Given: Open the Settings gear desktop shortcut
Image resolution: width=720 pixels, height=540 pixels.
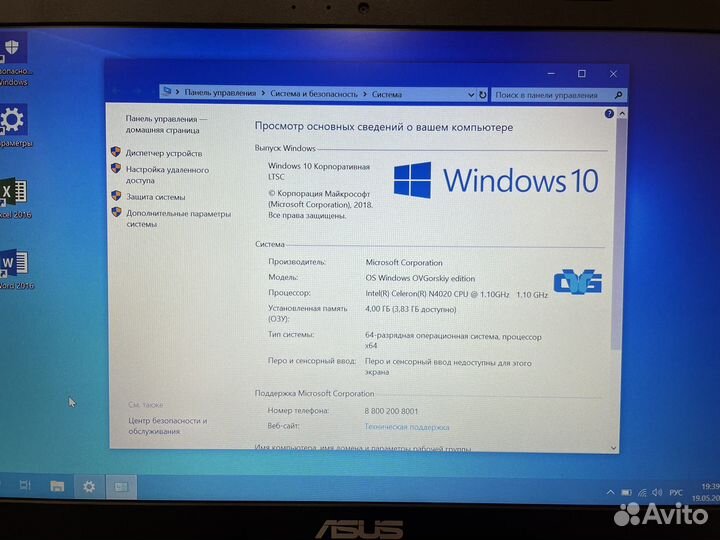Looking at the screenshot, I should pyautogui.click(x=14, y=125).
